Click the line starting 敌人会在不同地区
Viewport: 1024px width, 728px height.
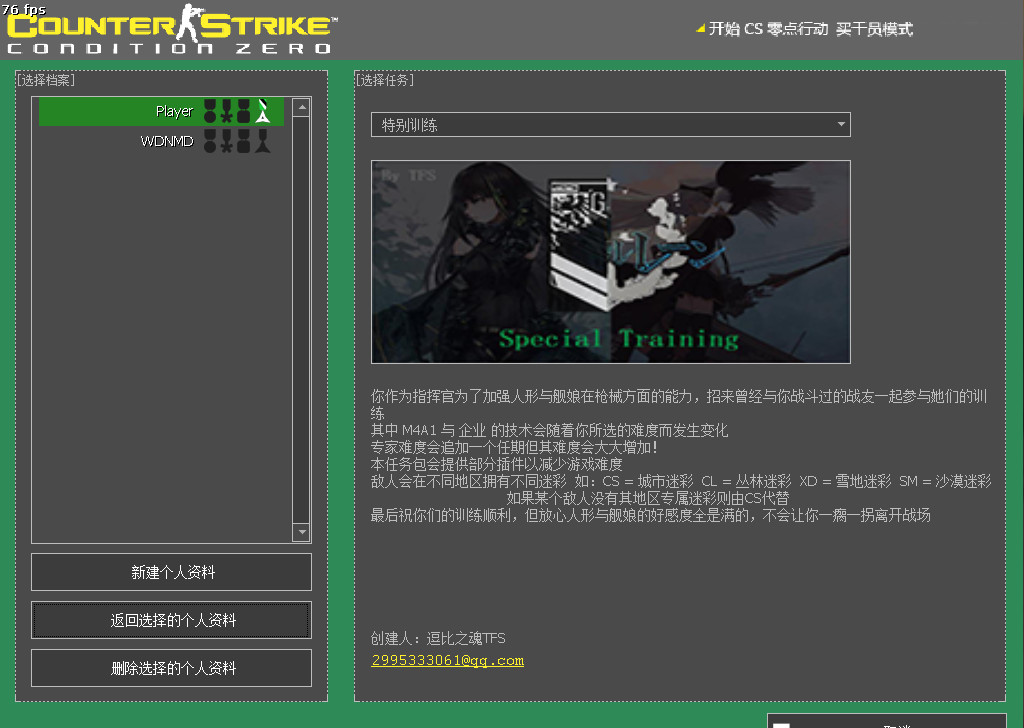[x=680, y=481]
